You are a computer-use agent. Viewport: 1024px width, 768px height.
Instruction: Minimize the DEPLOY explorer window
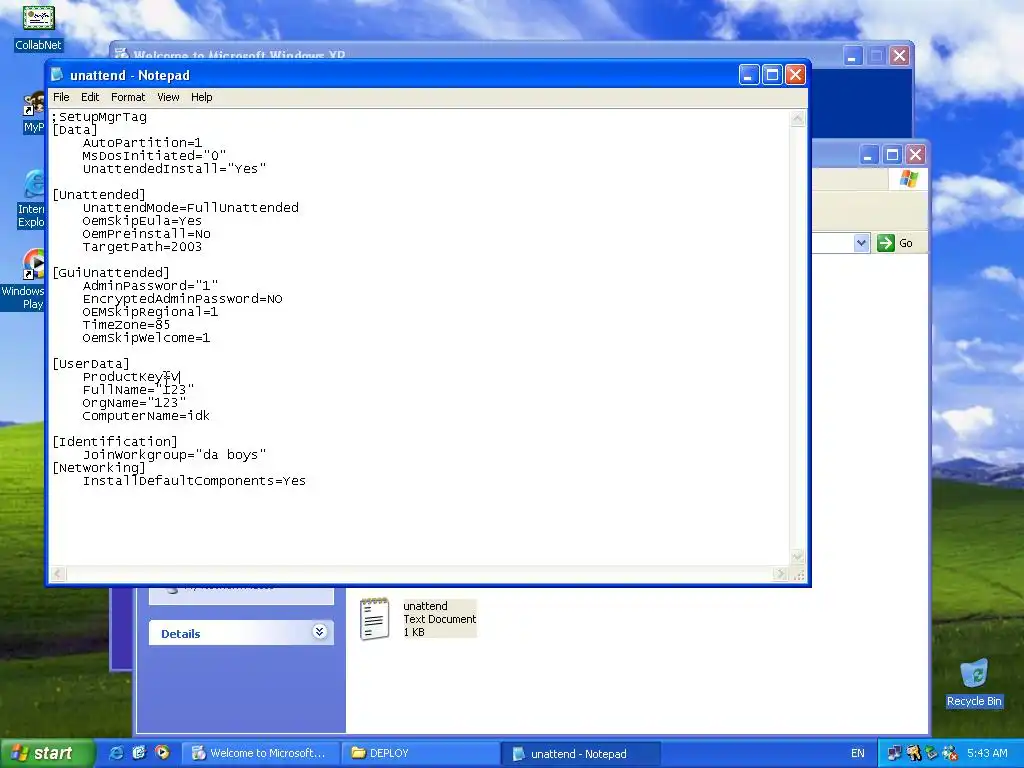pos(867,155)
